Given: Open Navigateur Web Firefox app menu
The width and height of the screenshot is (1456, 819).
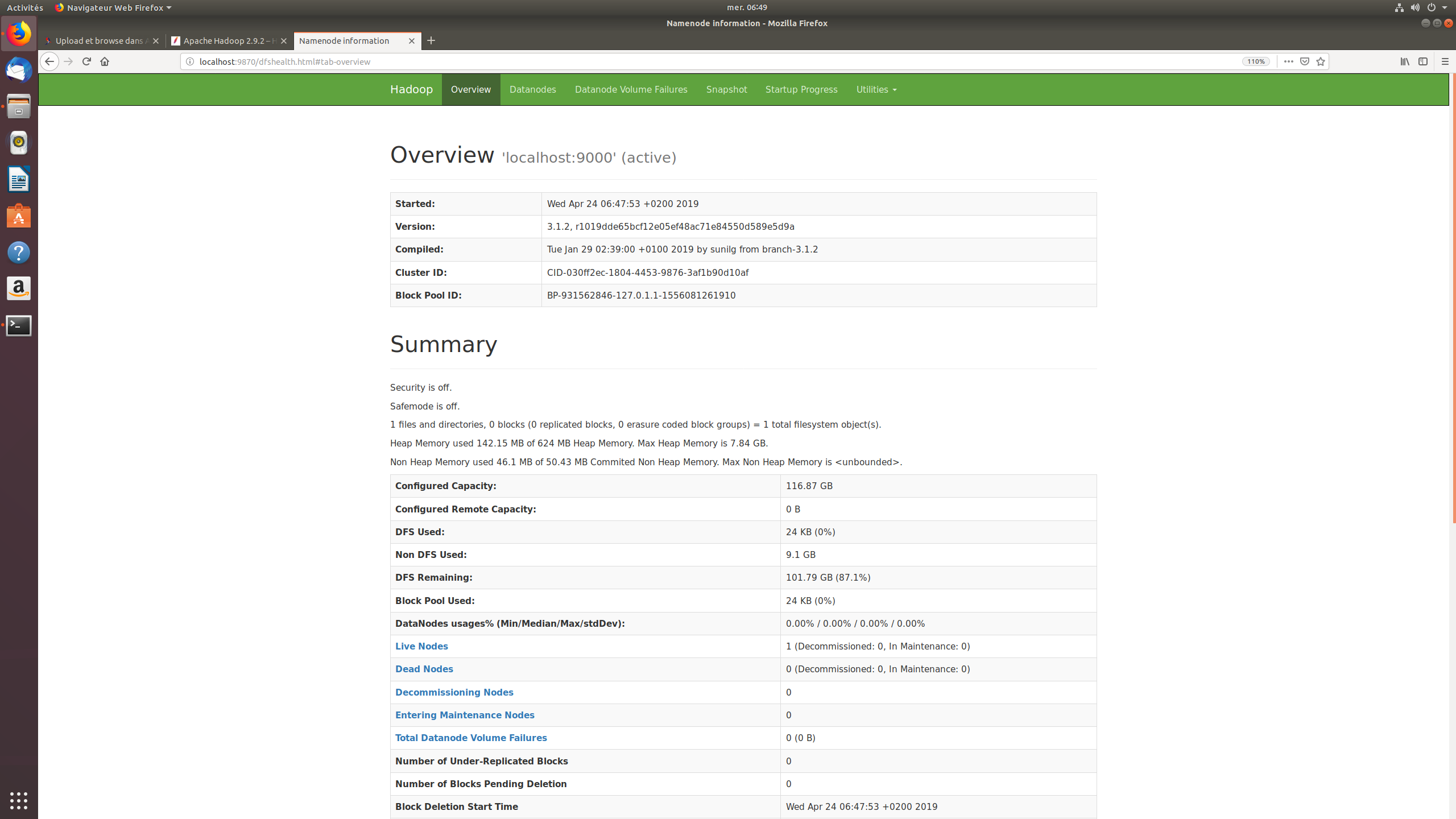Looking at the screenshot, I should [x=113, y=7].
